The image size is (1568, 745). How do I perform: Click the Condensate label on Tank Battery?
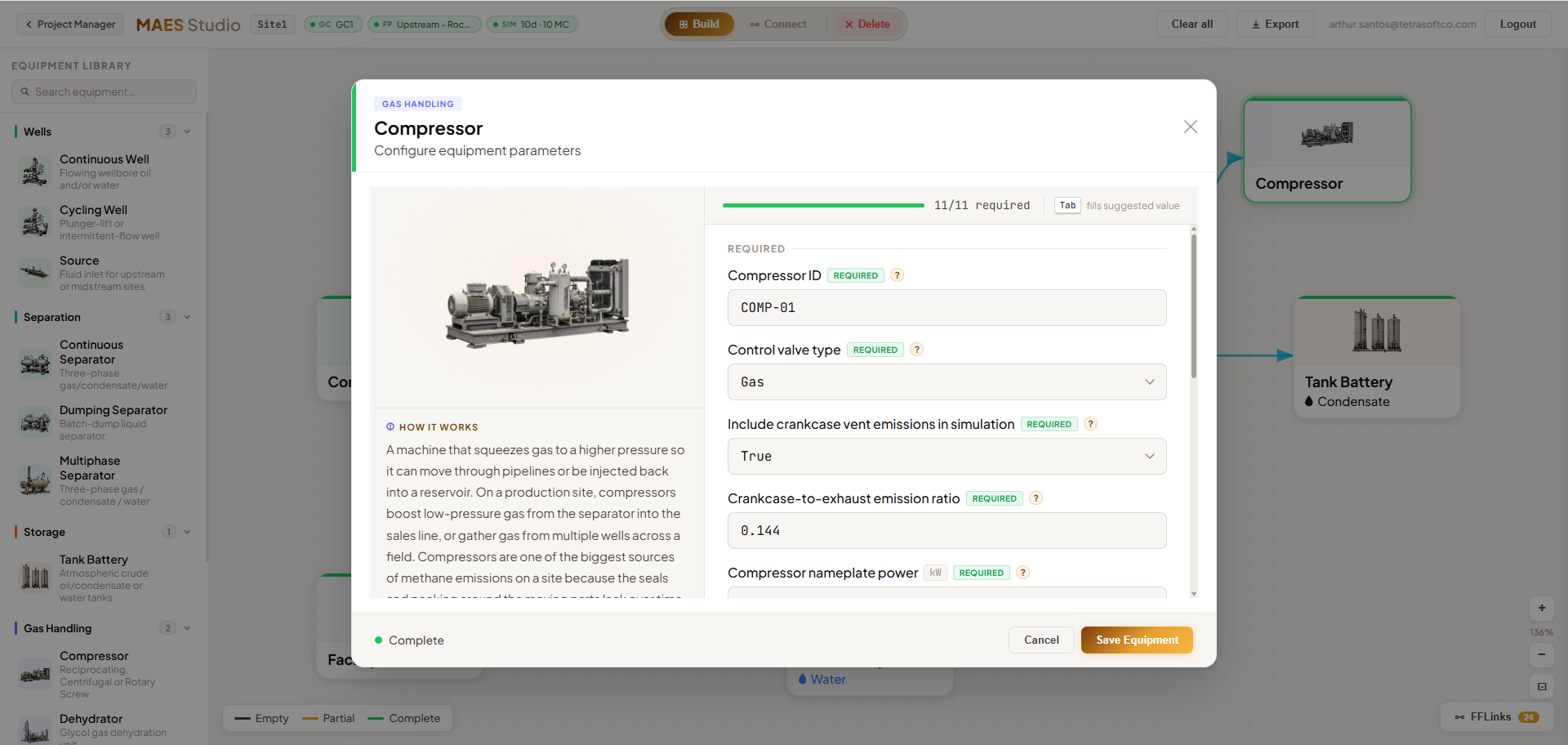[1353, 402]
